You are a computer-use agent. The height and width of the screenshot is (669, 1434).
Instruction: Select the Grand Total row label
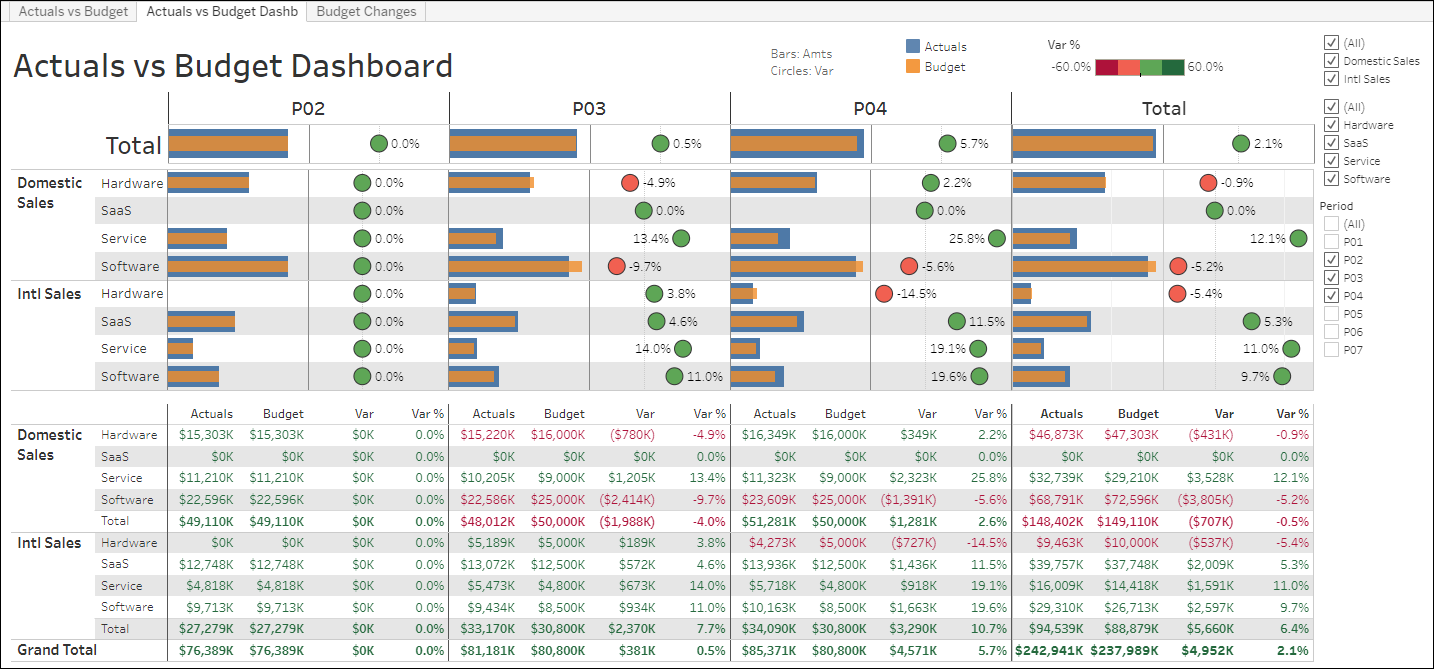[57, 650]
